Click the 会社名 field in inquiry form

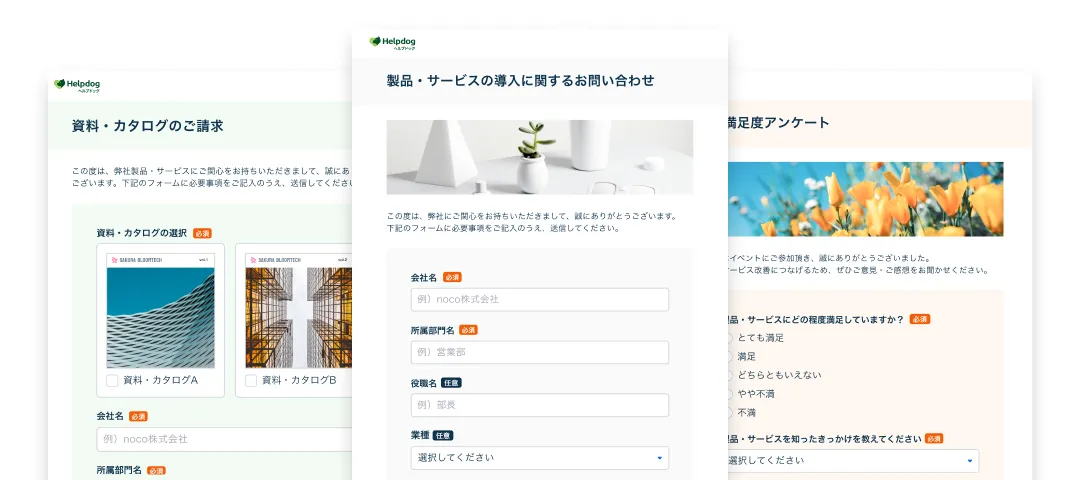tap(540, 300)
